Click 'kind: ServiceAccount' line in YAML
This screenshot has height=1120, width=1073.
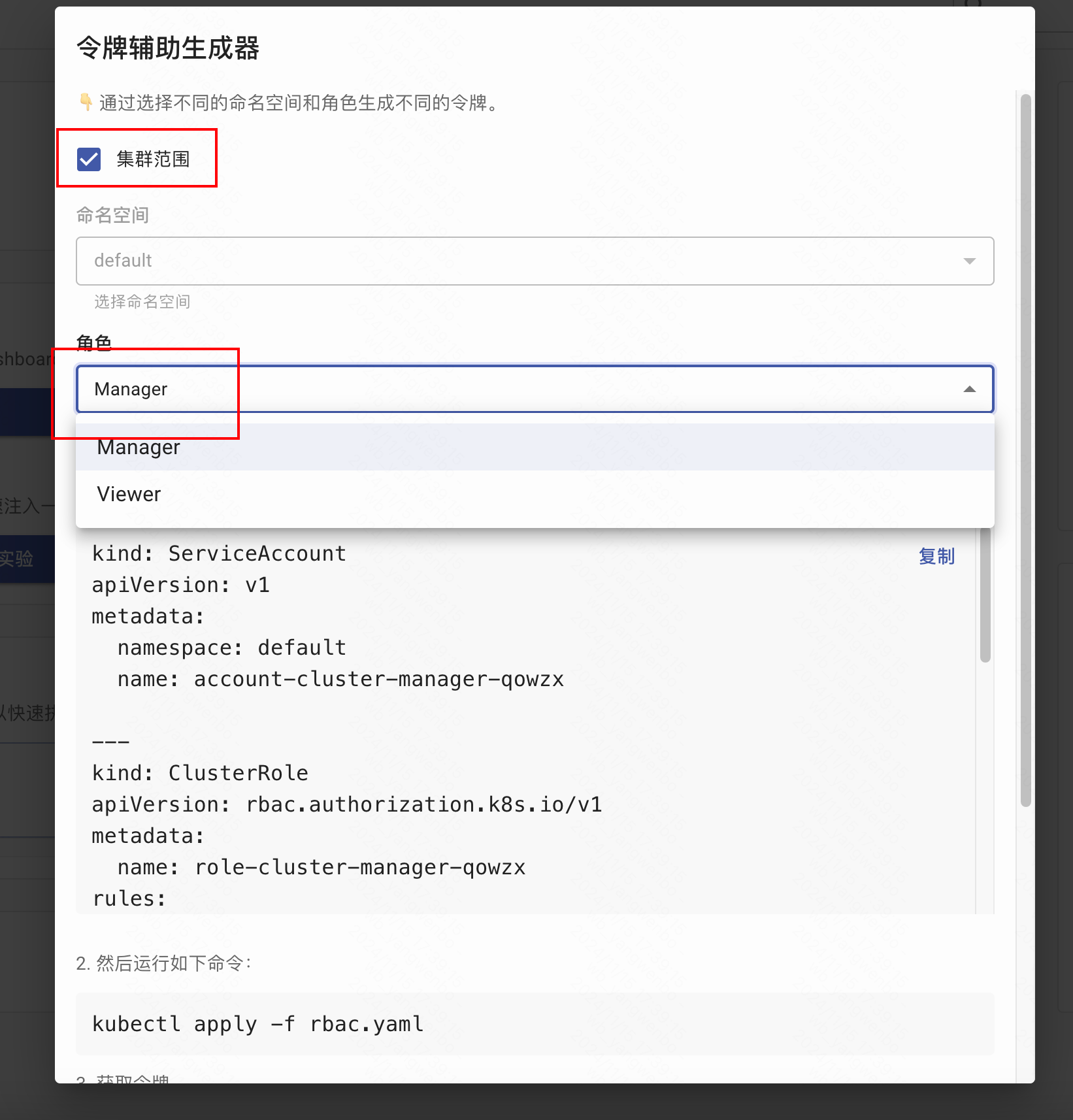tap(219, 553)
